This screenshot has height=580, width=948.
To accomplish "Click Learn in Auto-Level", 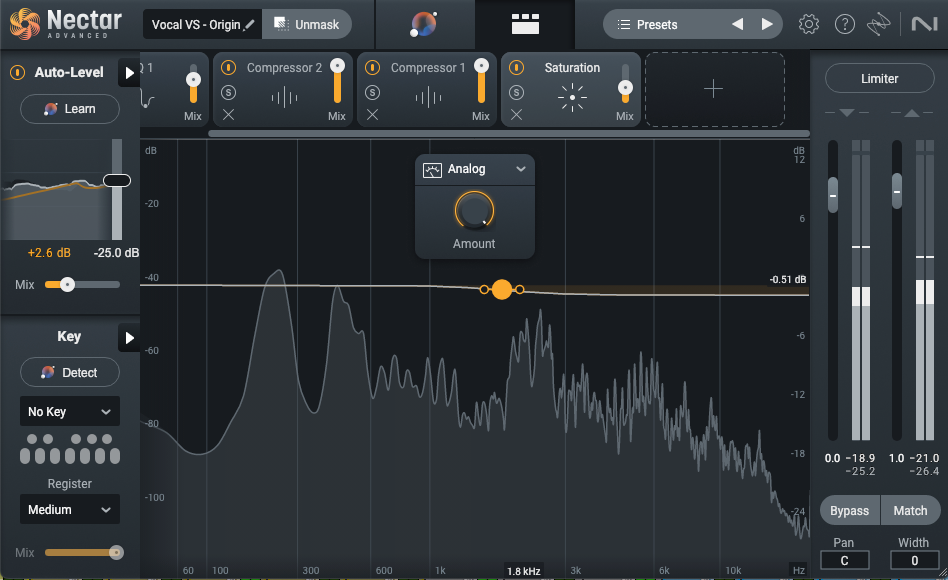I will tap(70, 109).
